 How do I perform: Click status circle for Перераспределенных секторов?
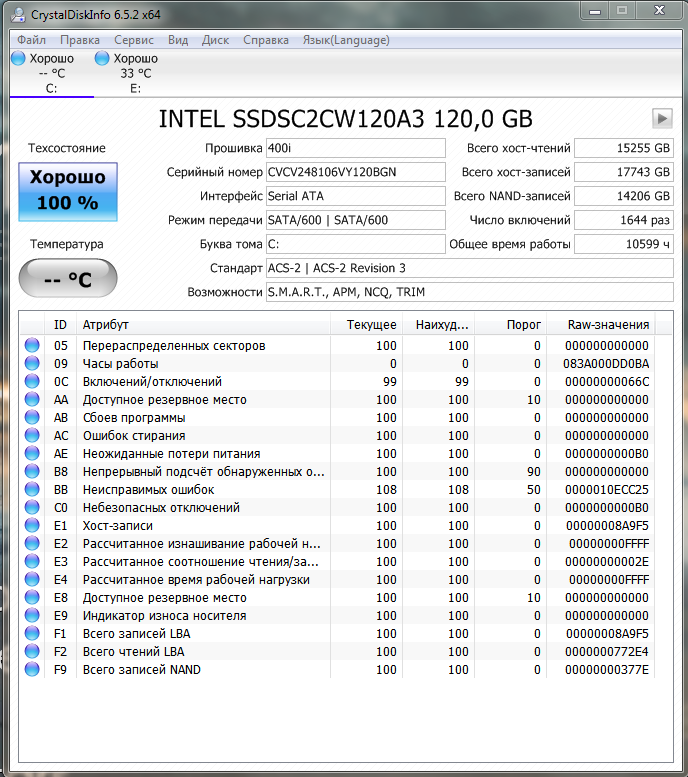coord(32,345)
